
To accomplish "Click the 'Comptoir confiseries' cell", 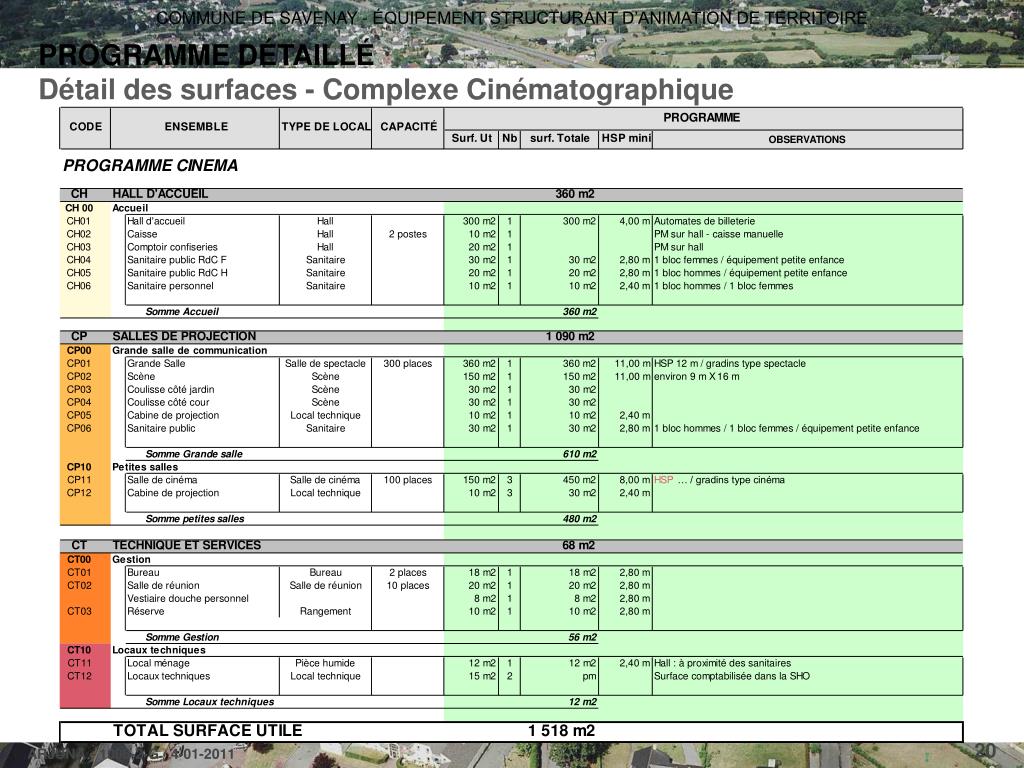I will [x=172, y=247].
